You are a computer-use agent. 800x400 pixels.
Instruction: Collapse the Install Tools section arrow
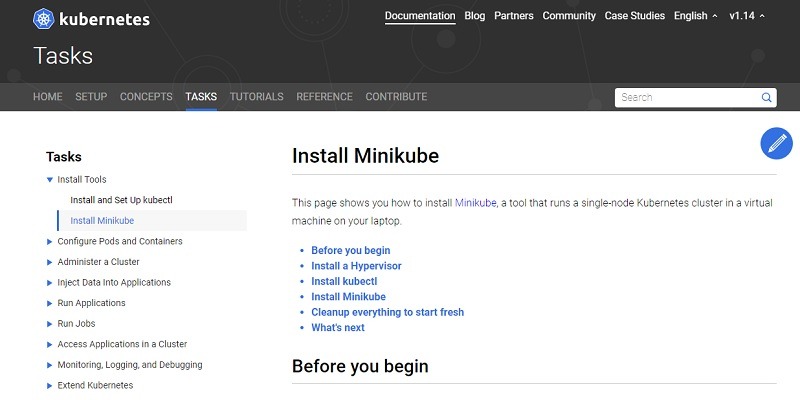(x=49, y=180)
